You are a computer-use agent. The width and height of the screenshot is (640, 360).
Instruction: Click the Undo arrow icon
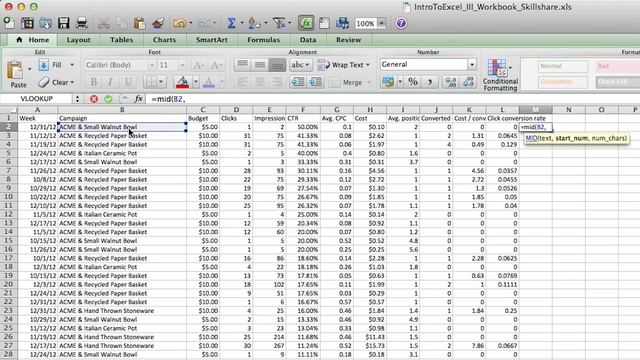(x=179, y=23)
